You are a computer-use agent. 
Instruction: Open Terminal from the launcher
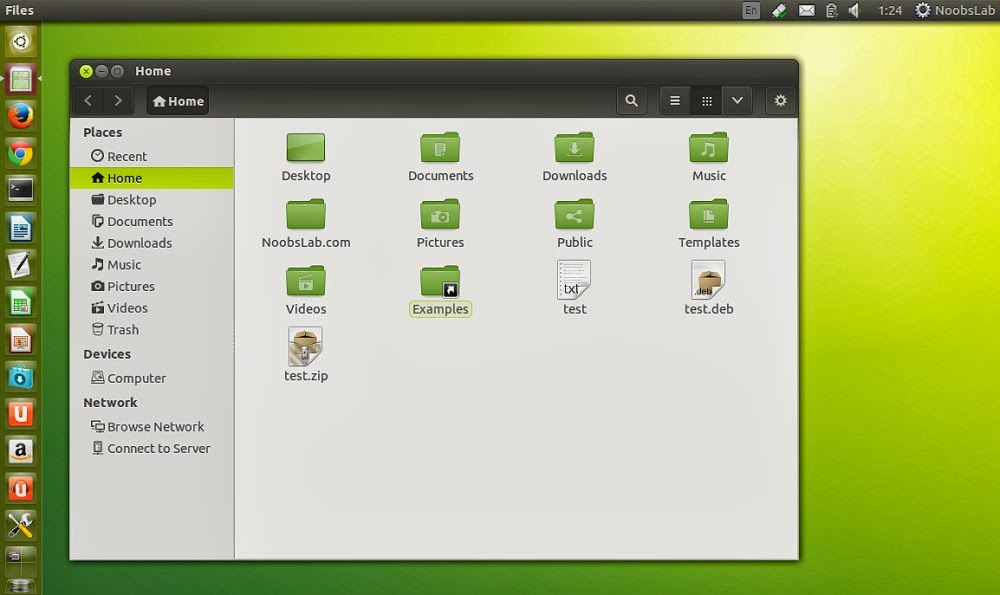20,190
